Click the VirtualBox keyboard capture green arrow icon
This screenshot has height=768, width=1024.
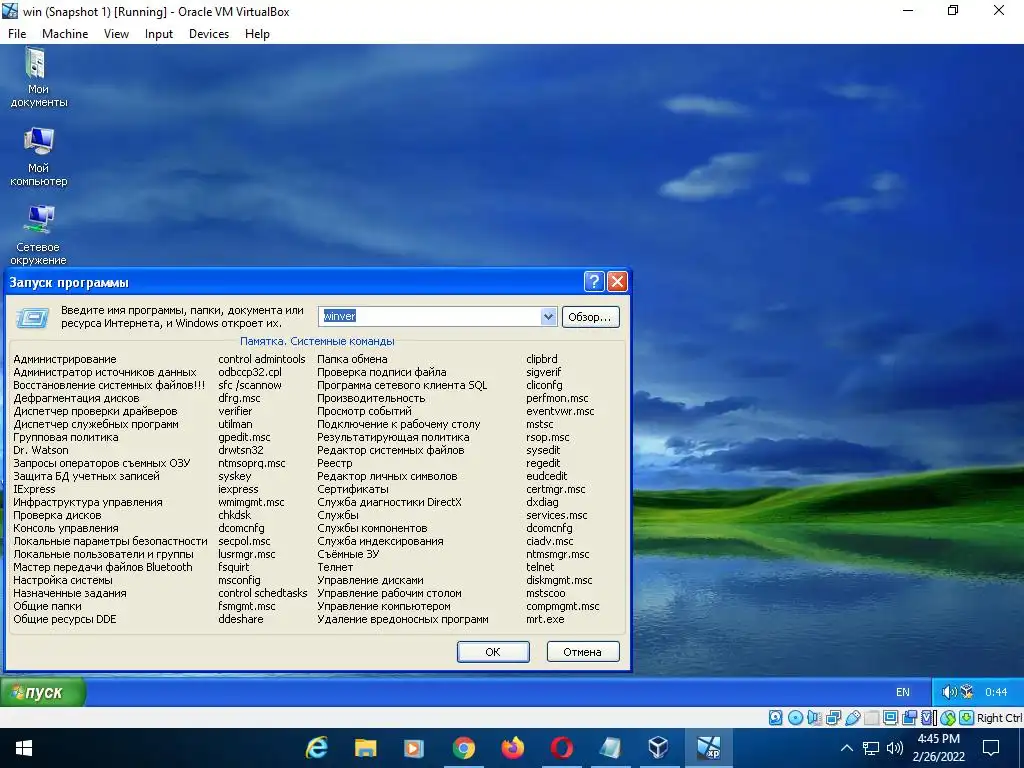pyautogui.click(x=967, y=718)
